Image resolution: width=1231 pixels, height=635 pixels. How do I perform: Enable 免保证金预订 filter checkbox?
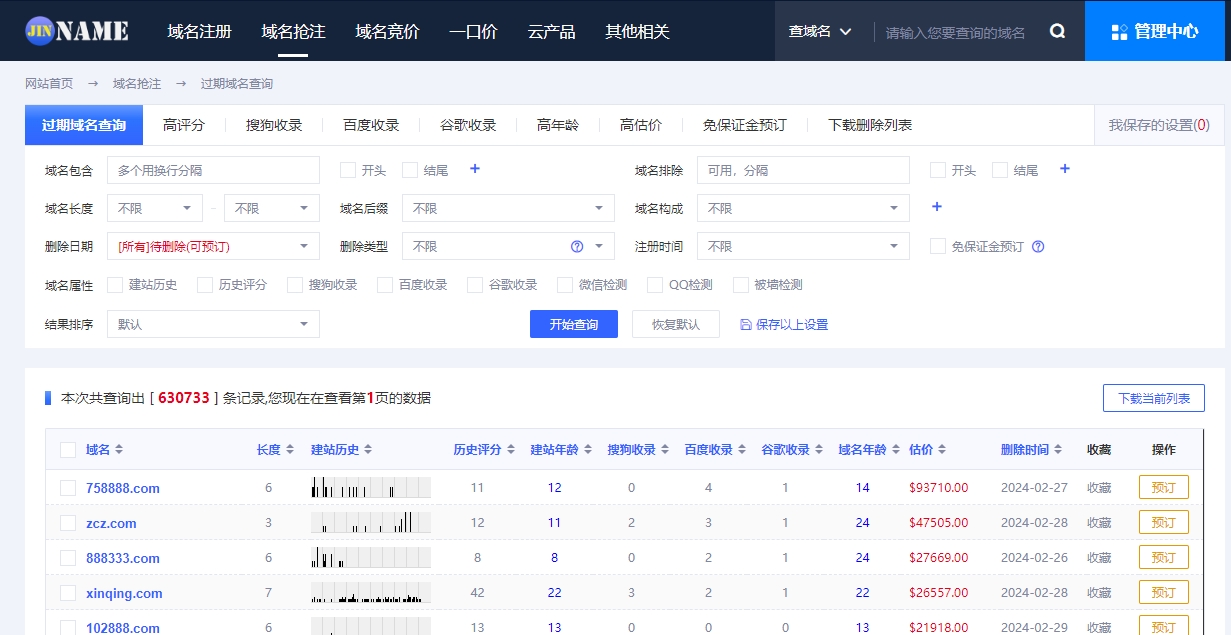tap(938, 246)
